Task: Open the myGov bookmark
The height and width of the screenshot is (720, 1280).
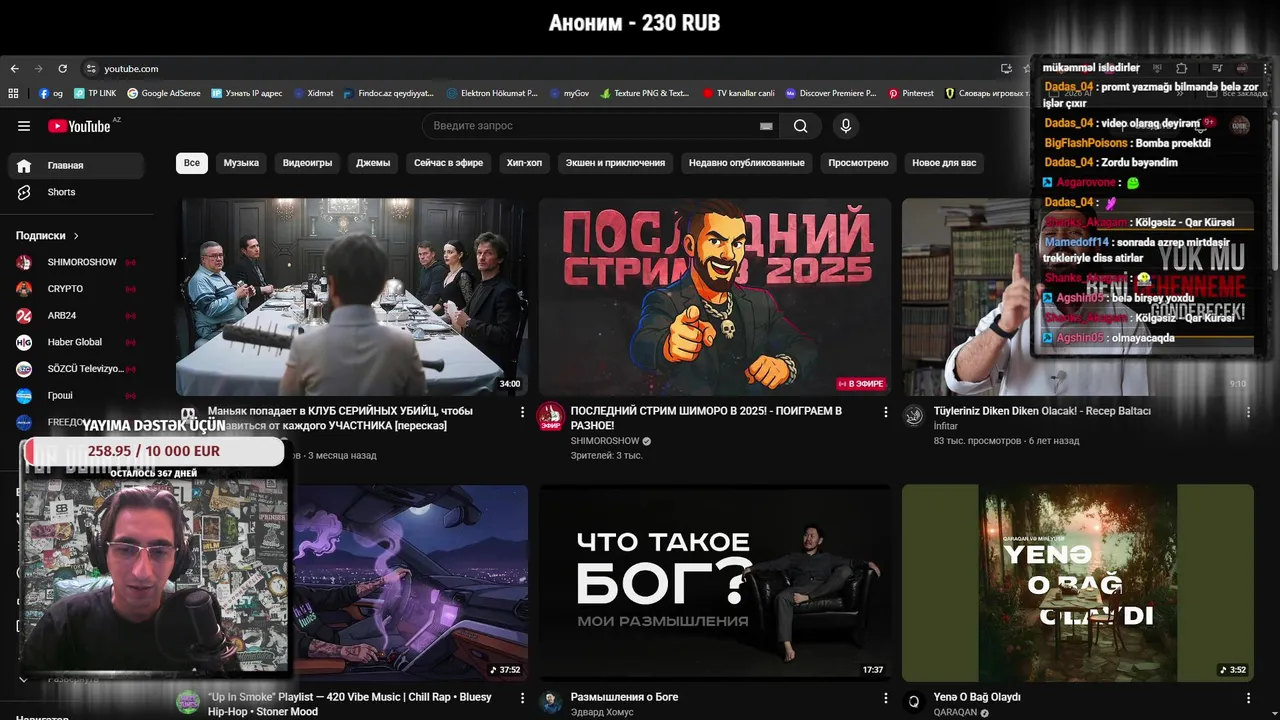Action: coord(570,93)
